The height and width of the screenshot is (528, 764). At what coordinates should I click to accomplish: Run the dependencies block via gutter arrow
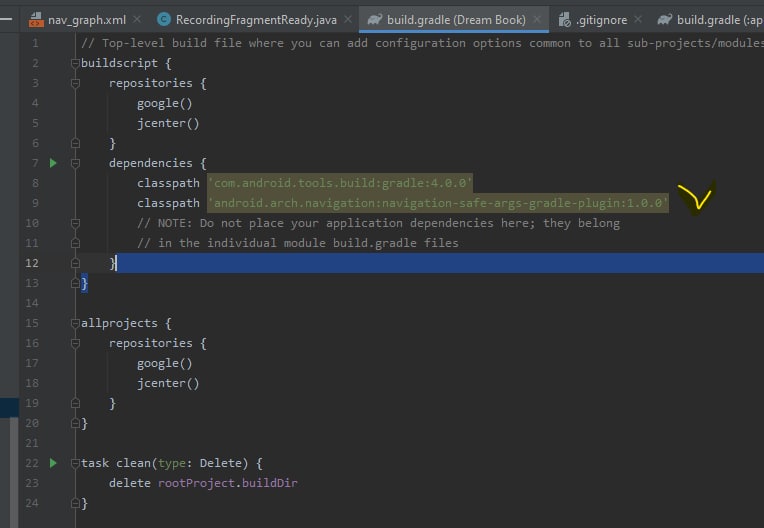coord(53,163)
